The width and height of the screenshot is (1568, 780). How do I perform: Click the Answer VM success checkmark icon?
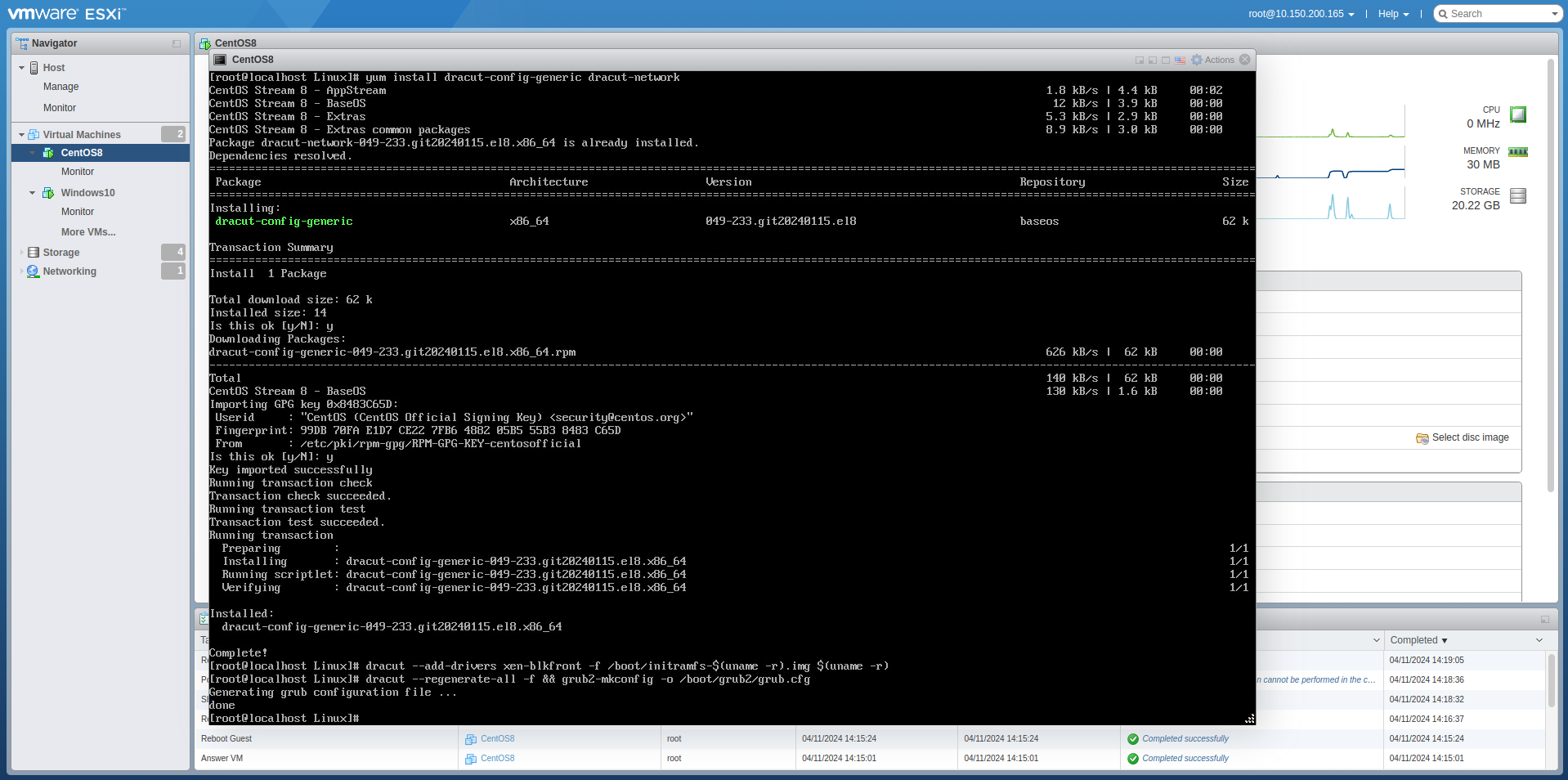pos(1133,759)
